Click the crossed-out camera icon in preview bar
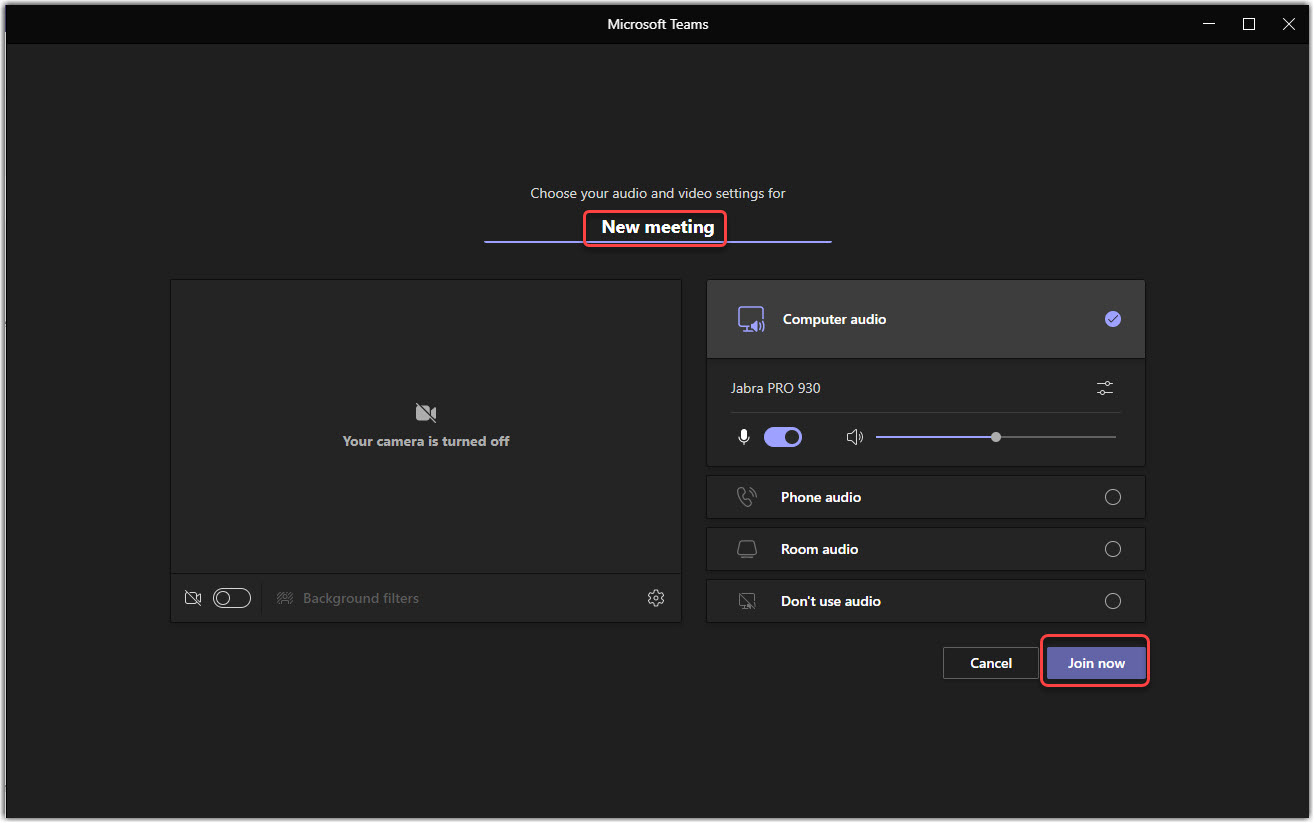The height and width of the screenshot is (823, 1314). coord(192,597)
